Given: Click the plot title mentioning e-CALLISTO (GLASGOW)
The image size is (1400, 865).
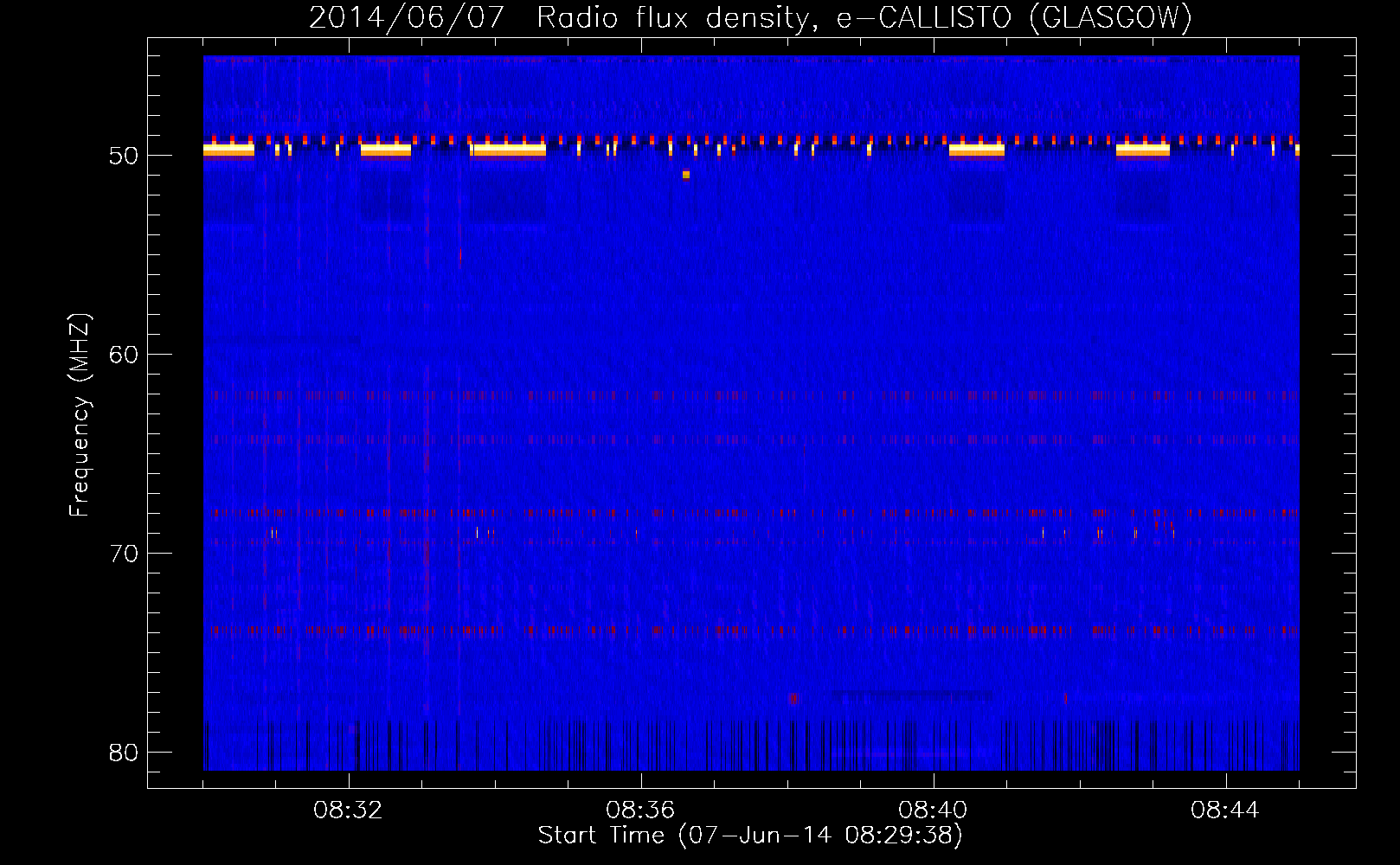Looking at the screenshot, I should coord(750,17).
